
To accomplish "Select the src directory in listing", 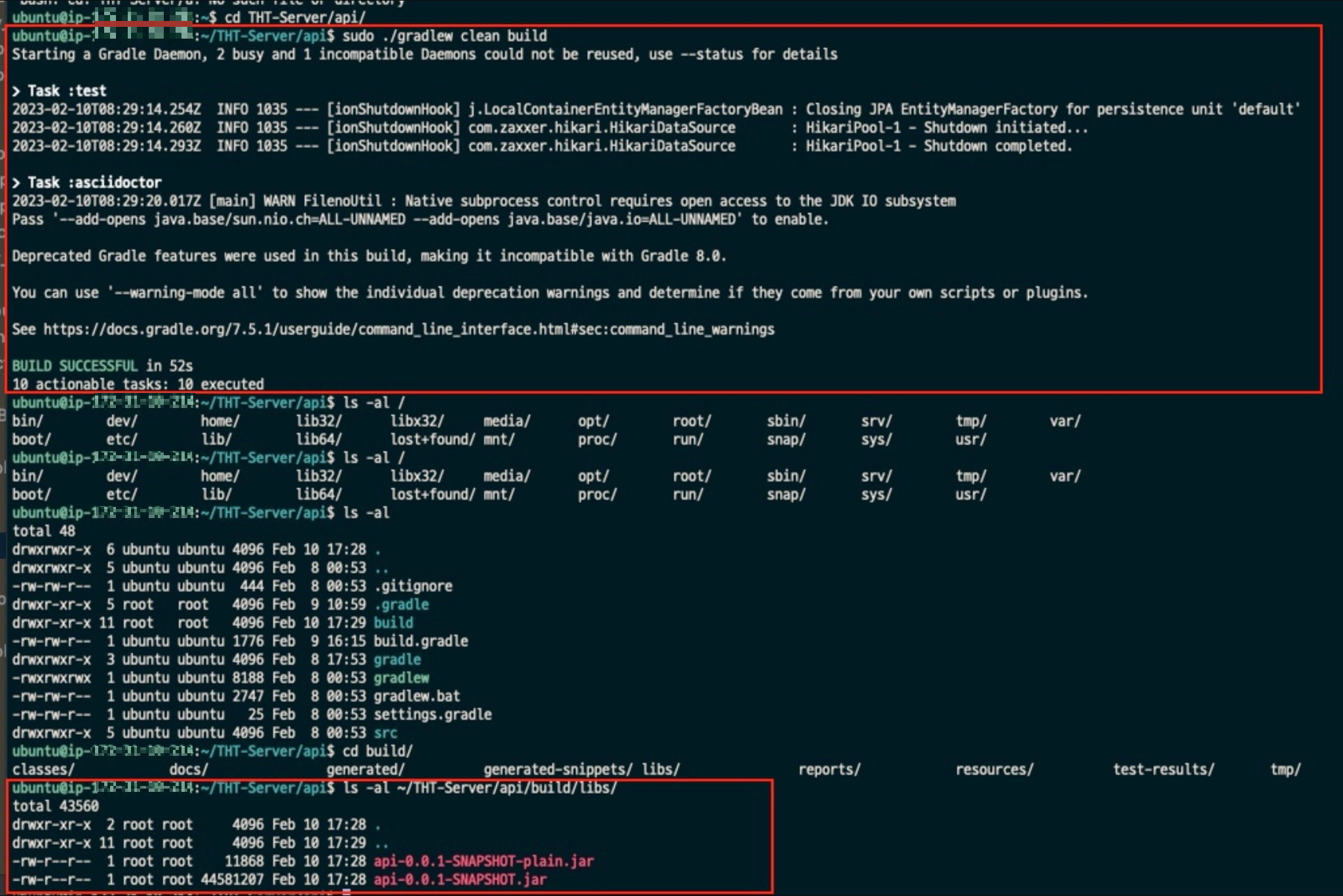I will tap(385, 733).
